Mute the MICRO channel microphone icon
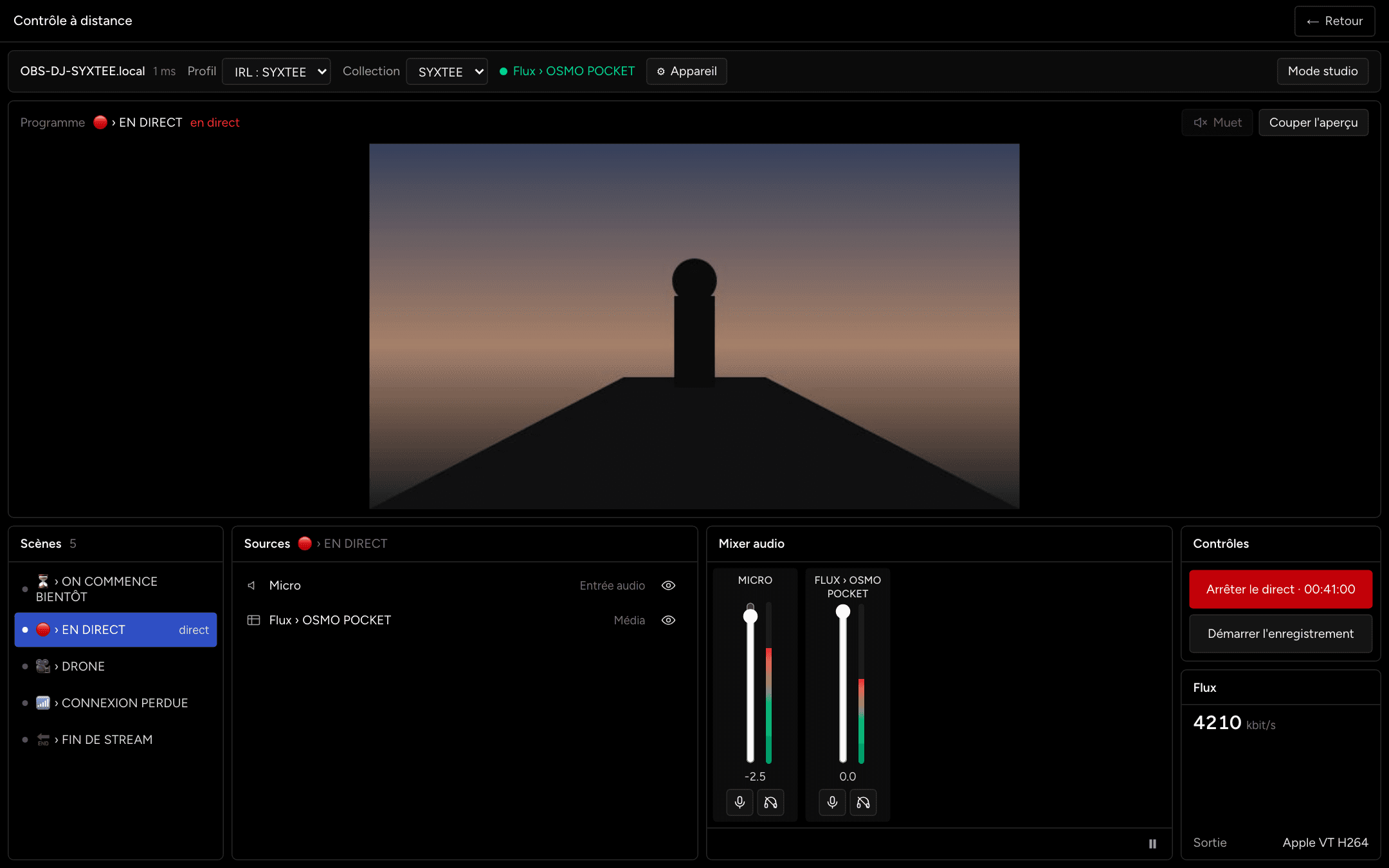This screenshot has height=868, width=1389. point(740,802)
